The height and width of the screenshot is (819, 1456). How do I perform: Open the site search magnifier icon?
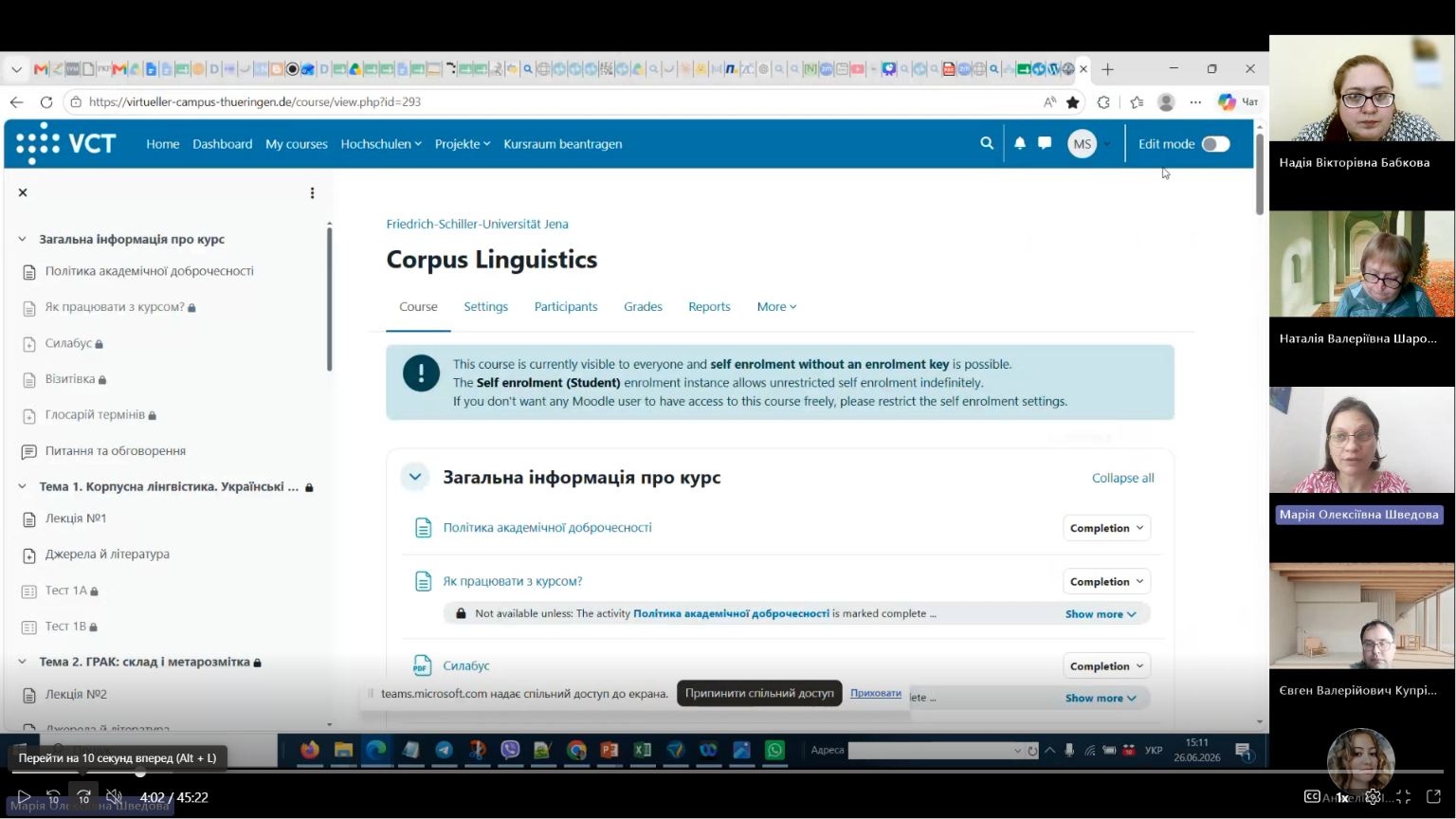pos(987,143)
